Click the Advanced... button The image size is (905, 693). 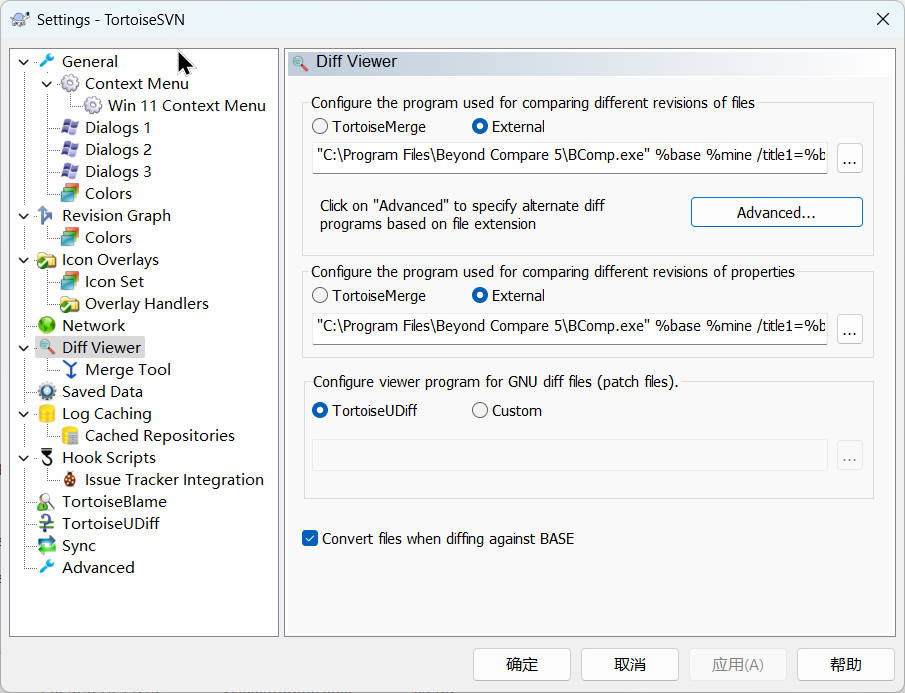click(776, 212)
